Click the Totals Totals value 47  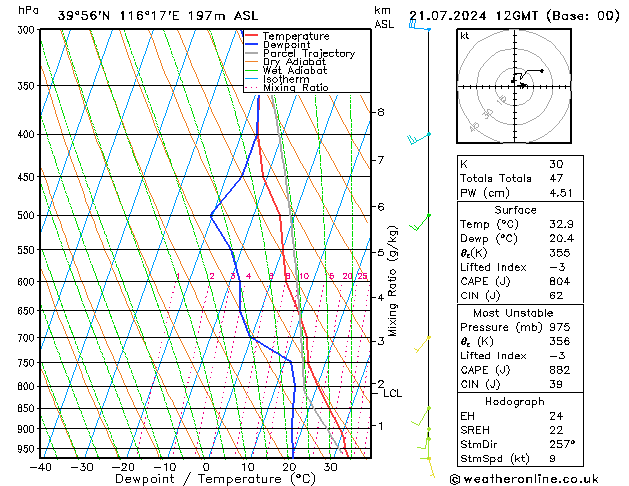click(556, 178)
